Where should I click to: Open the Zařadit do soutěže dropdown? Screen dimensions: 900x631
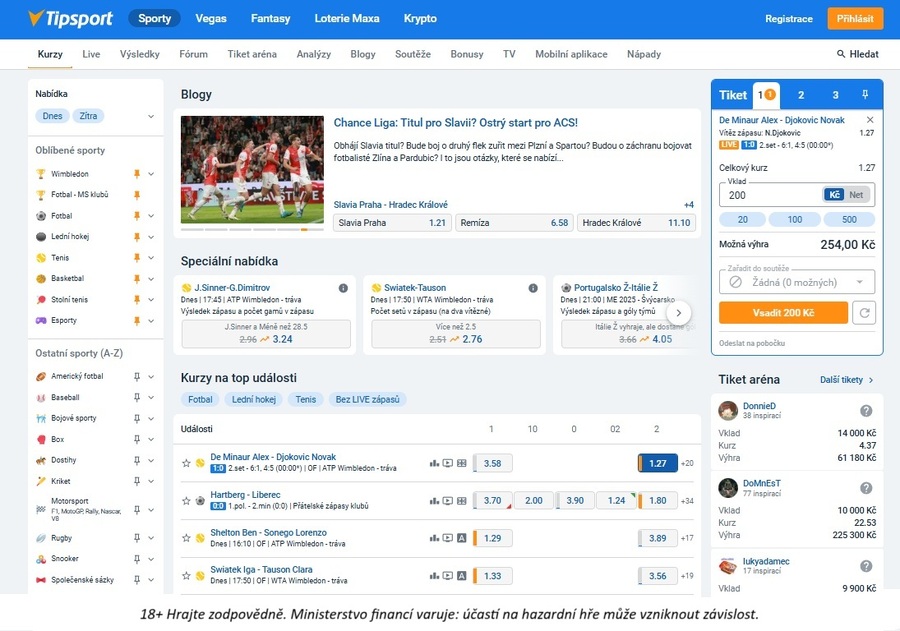pyautogui.click(x=797, y=282)
